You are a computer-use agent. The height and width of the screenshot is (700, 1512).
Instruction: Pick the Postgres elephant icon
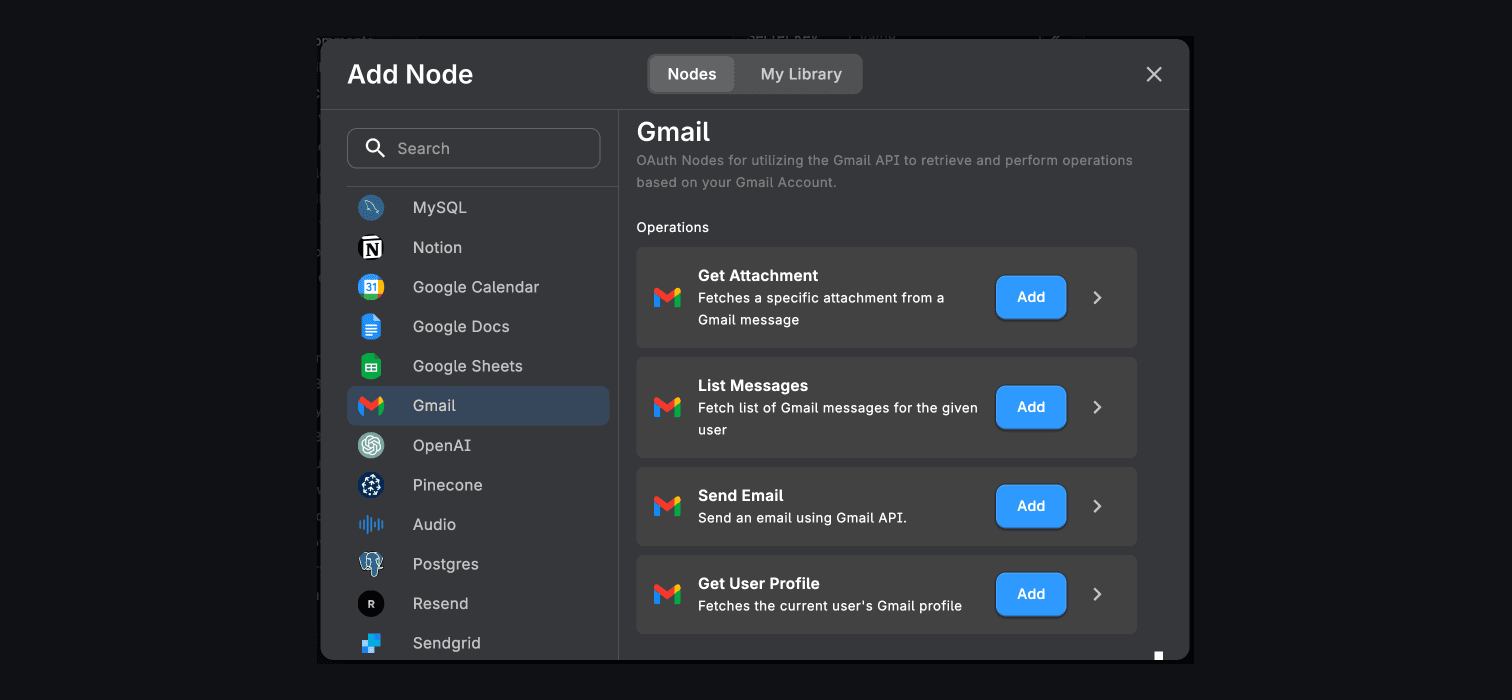point(371,564)
